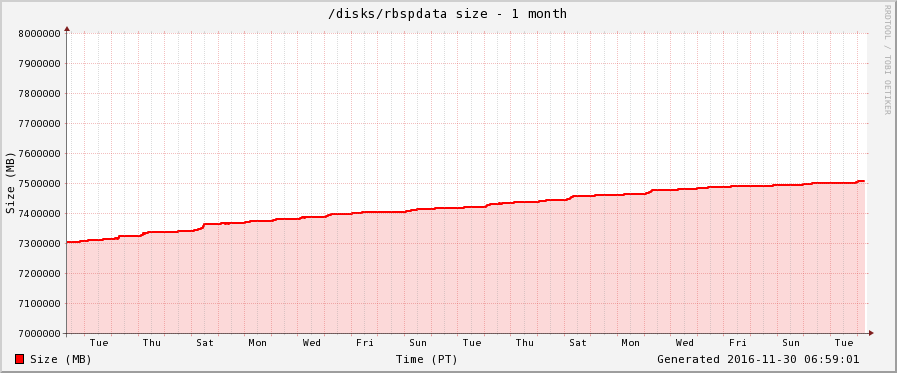The image size is (897, 373).
Task: Click the 7500000 y-axis label
Action: pos(40,184)
